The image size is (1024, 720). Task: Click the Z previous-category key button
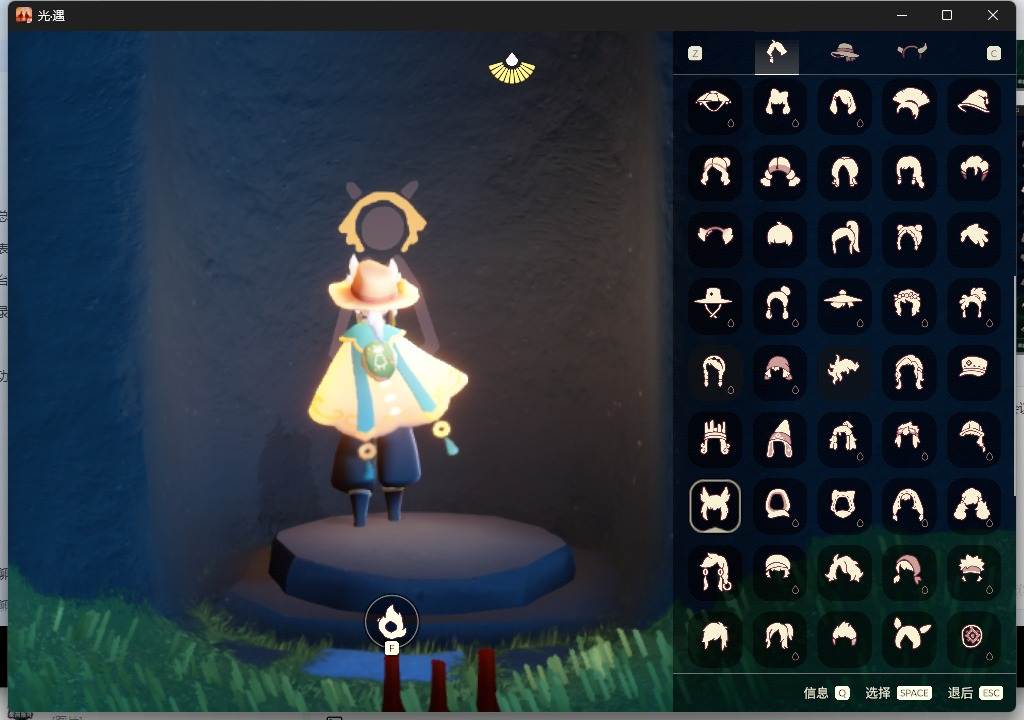[x=695, y=54]
